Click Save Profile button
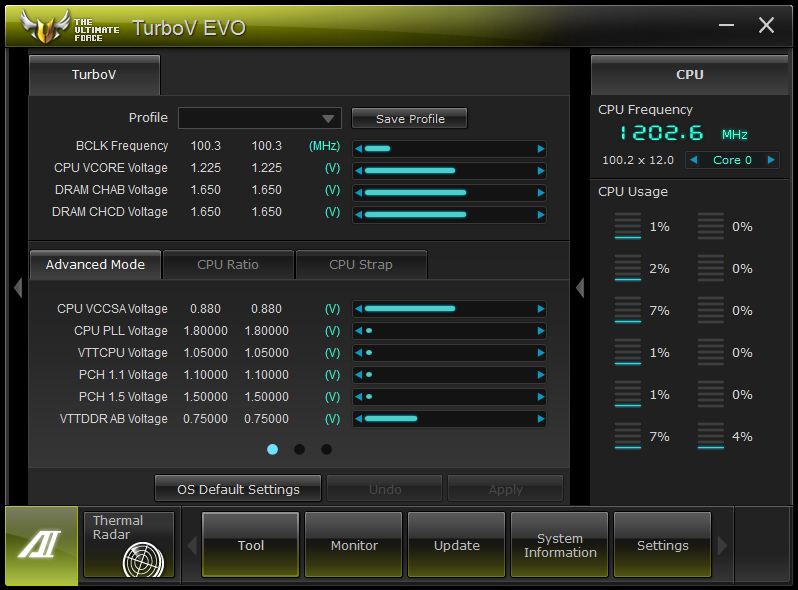The image size is (798, 590). tap(410, 119)
